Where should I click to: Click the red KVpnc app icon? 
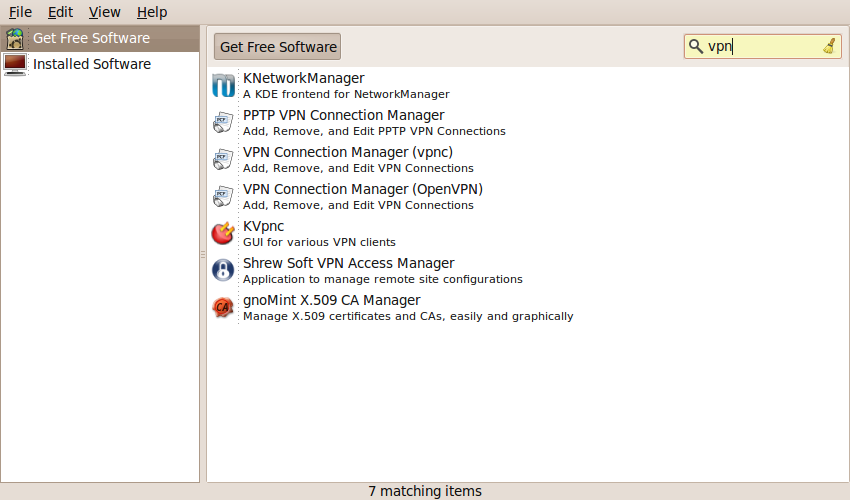pos(223,233)
